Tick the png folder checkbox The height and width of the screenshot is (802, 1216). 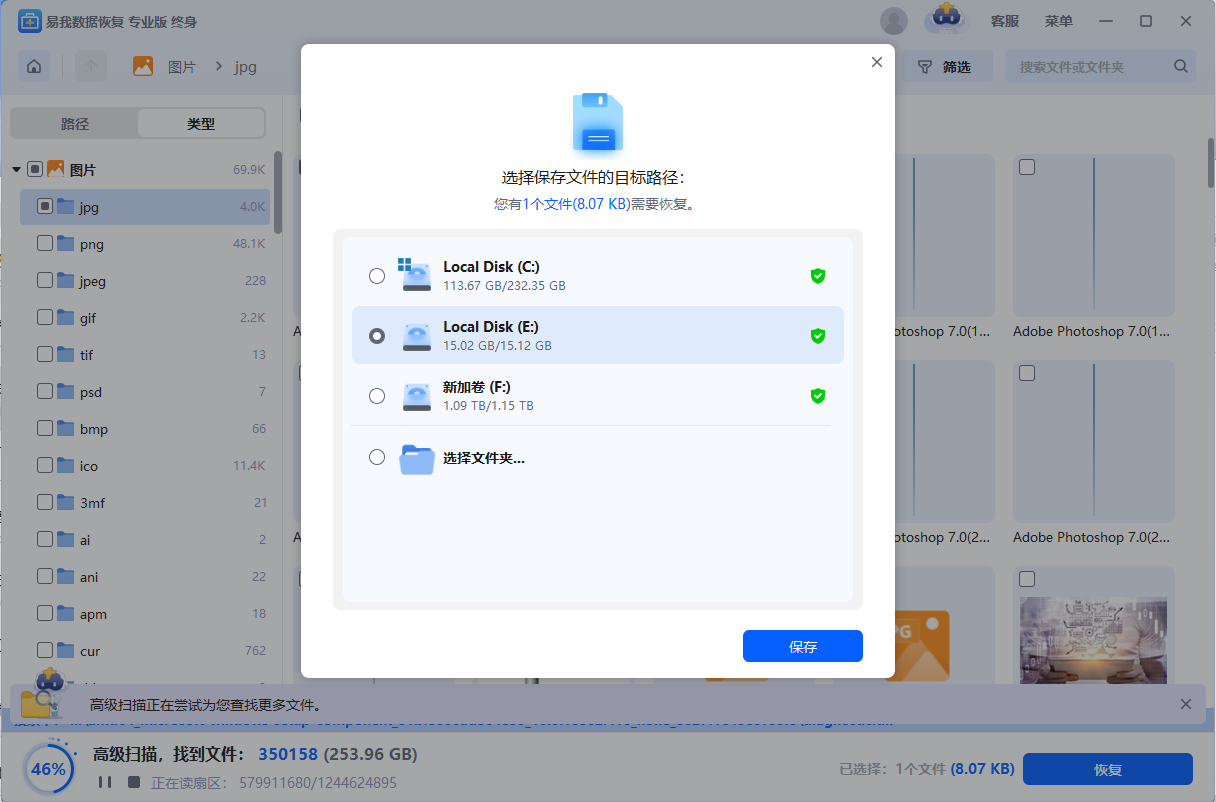tap(45, 244)
